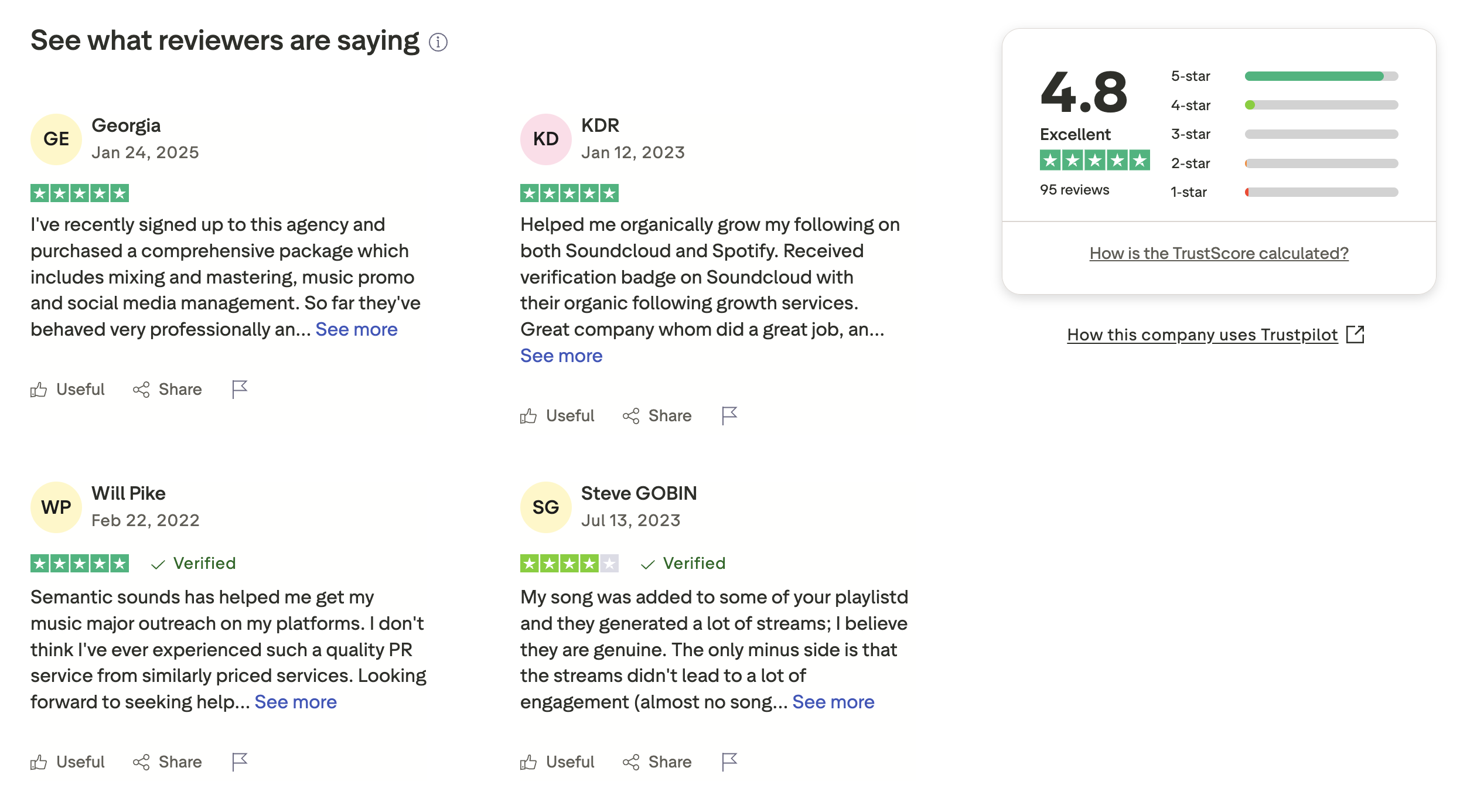Filter reviews by the 5-star bar
Screen dimensions: 1460x812
[x=1321, y=76]
